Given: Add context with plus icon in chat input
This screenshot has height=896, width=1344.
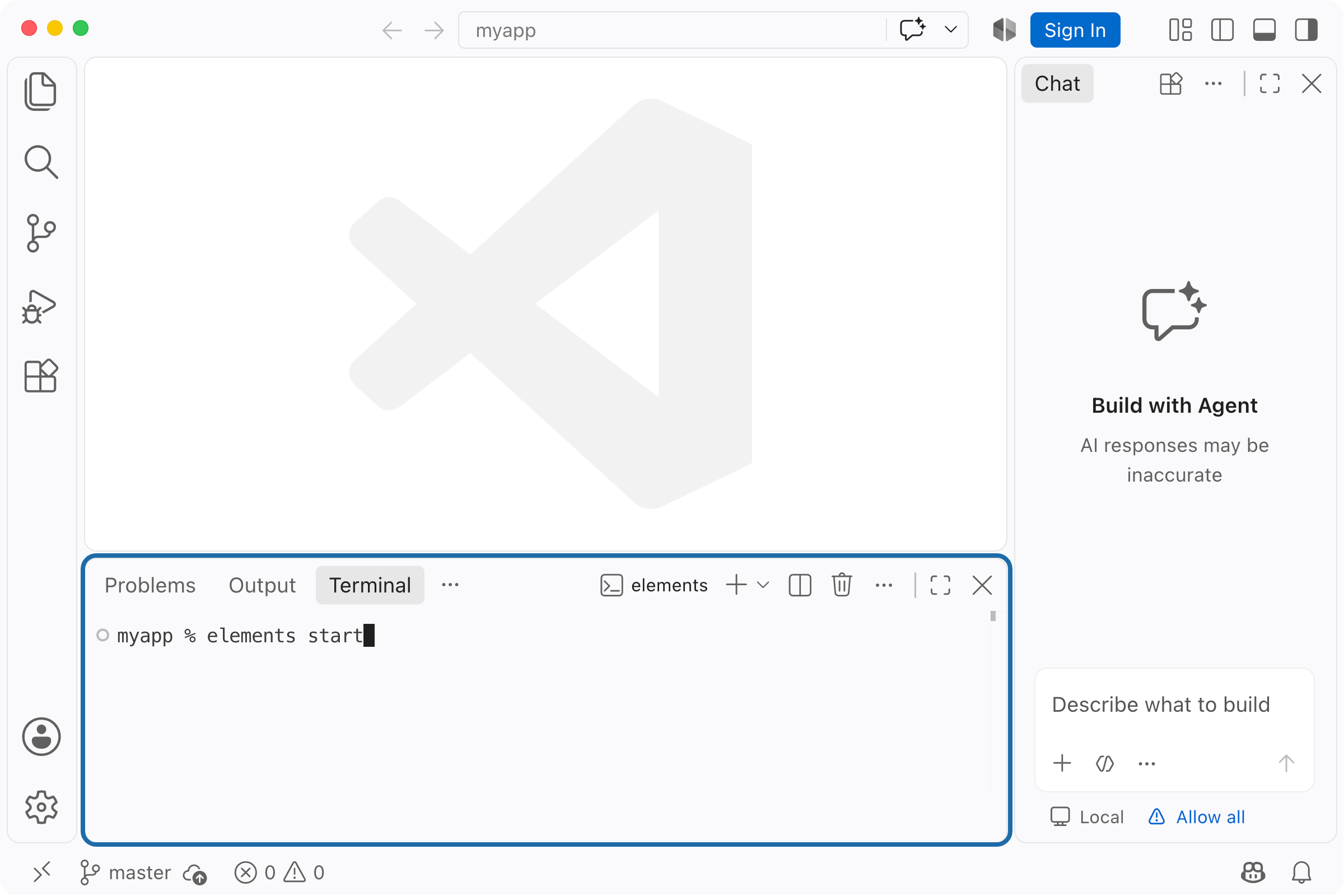Looking at the screenshot, I should coord(1062,764).
